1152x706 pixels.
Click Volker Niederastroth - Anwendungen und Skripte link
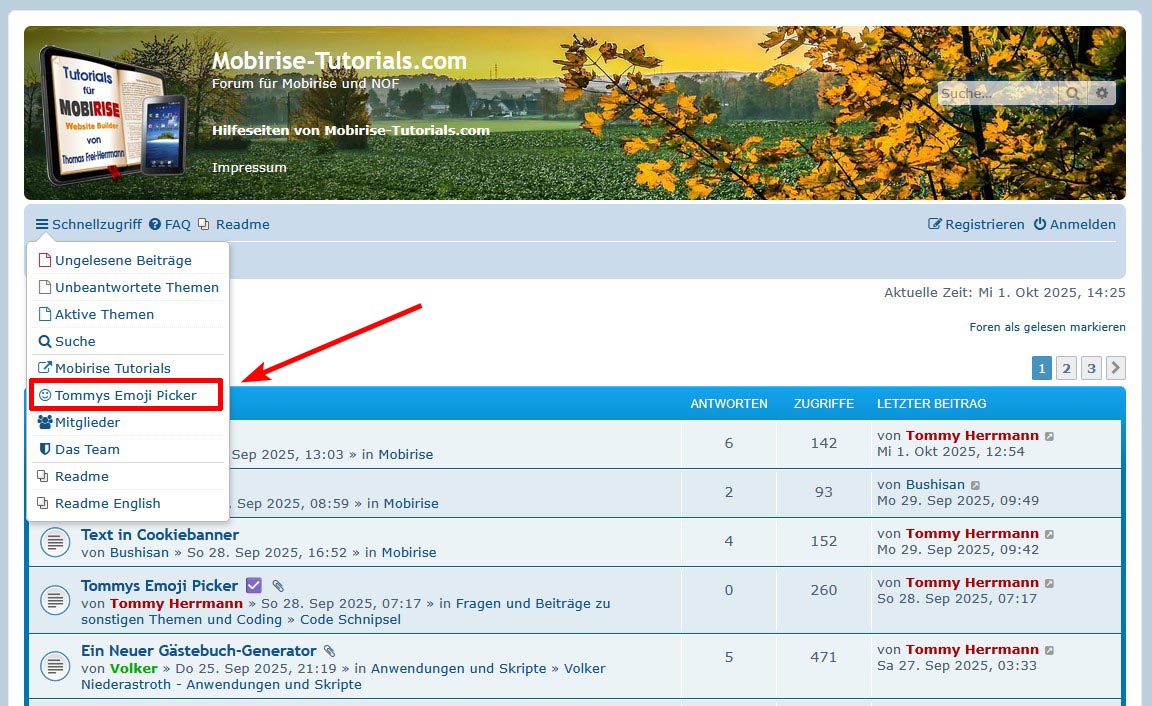[x=343, y=677]
